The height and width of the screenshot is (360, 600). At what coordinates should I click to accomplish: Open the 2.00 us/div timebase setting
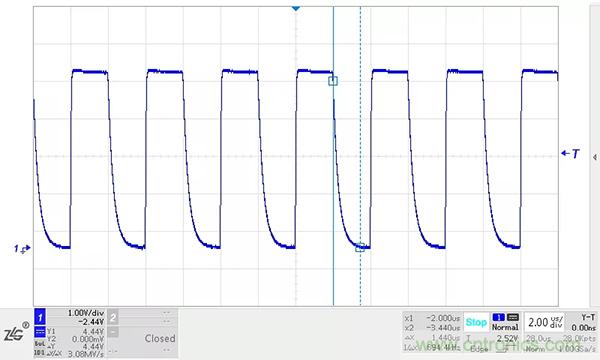(x=545, y=322)
